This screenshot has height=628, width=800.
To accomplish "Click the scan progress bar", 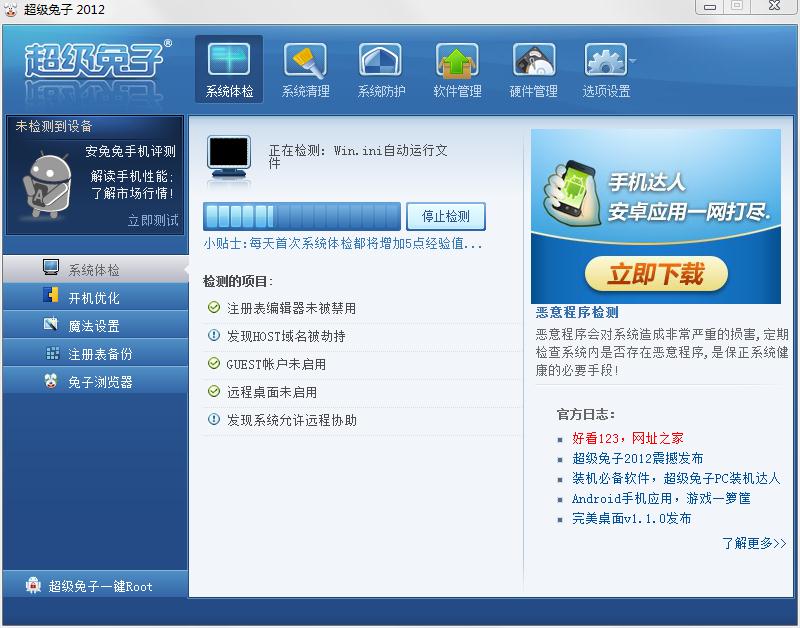I will pyautogui.click(x=302, y=216).
